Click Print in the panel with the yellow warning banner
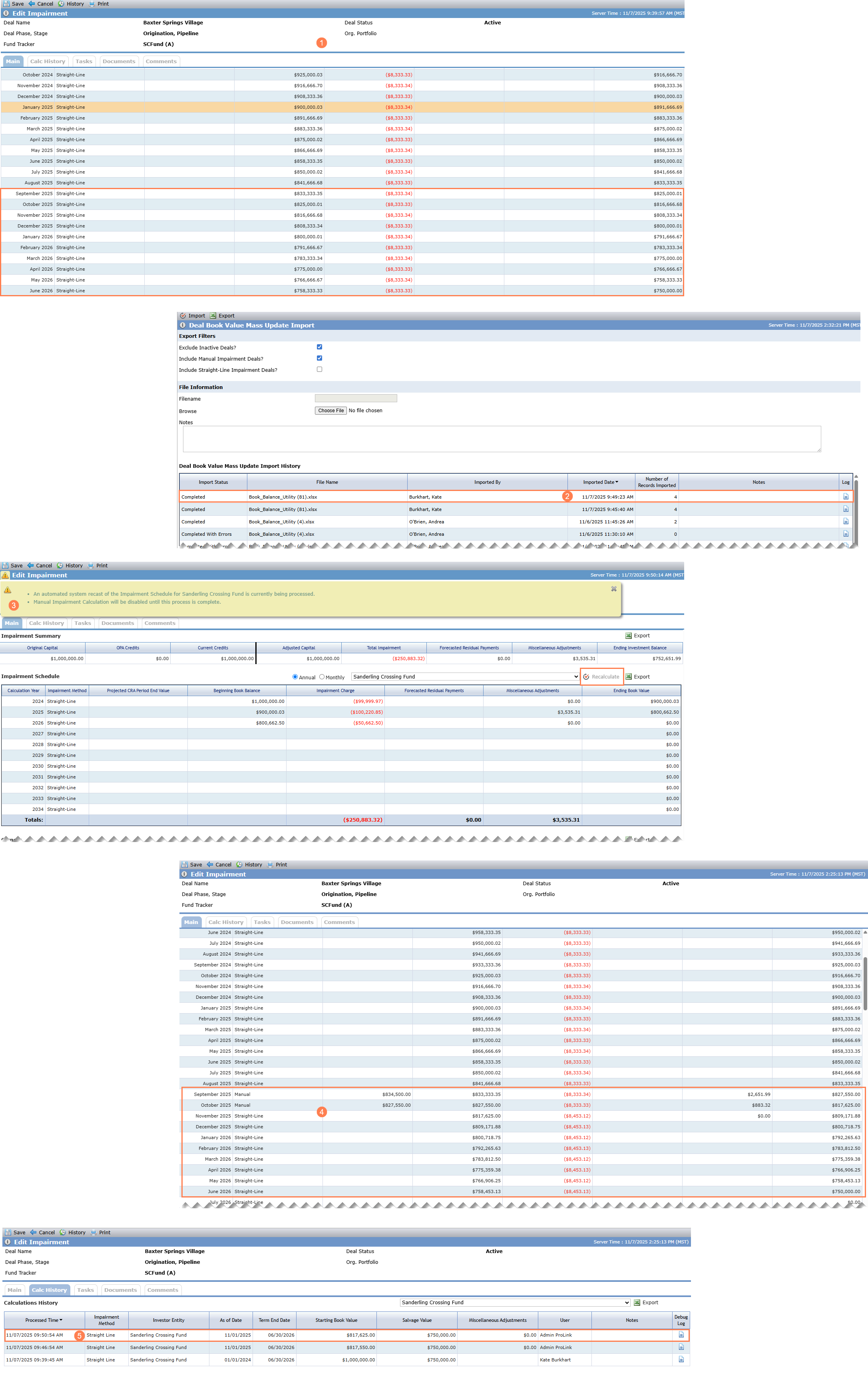The height and width of the screenshot is (1375, 868). (98, 566)
